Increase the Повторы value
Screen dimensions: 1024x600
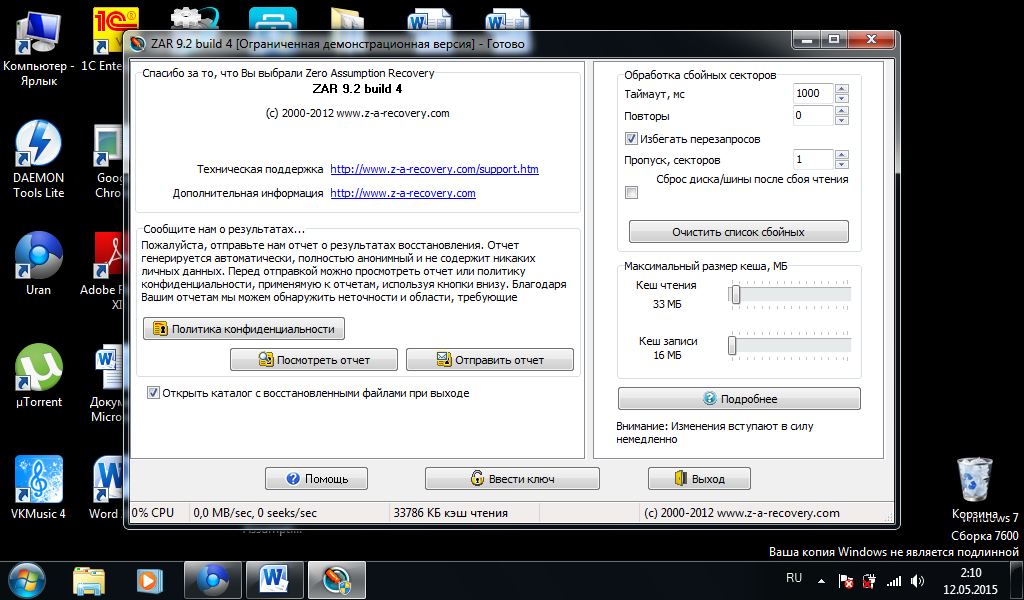(842, 111)
